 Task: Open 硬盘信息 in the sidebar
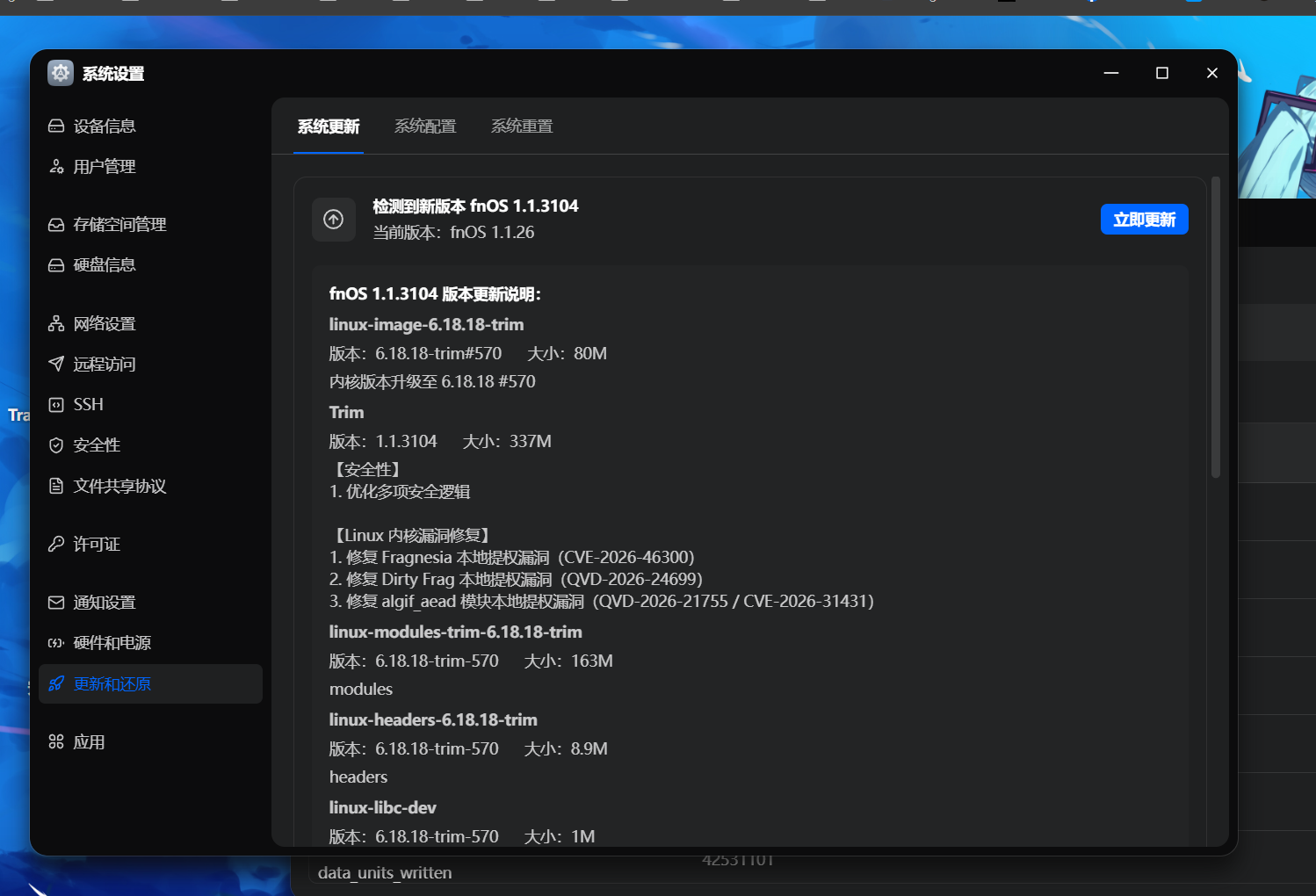pos(151,265)
